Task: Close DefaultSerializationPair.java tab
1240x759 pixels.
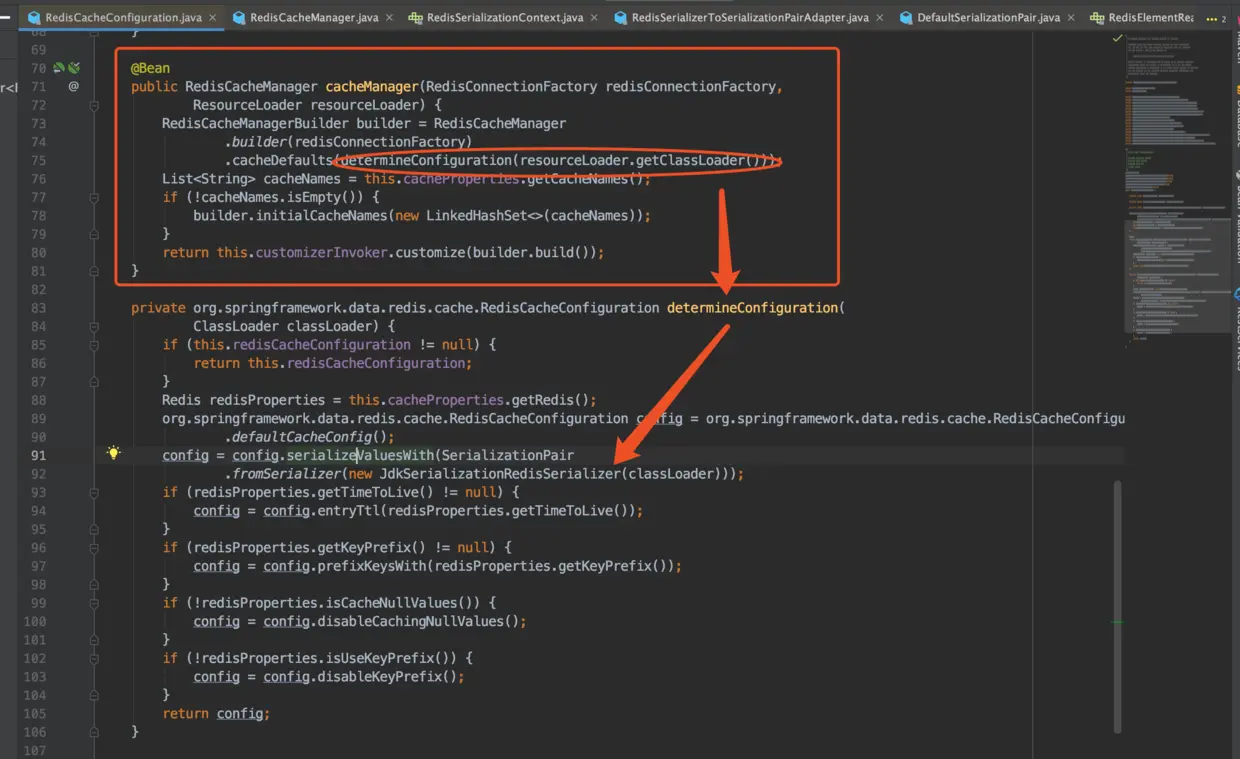Action: 1070,18
